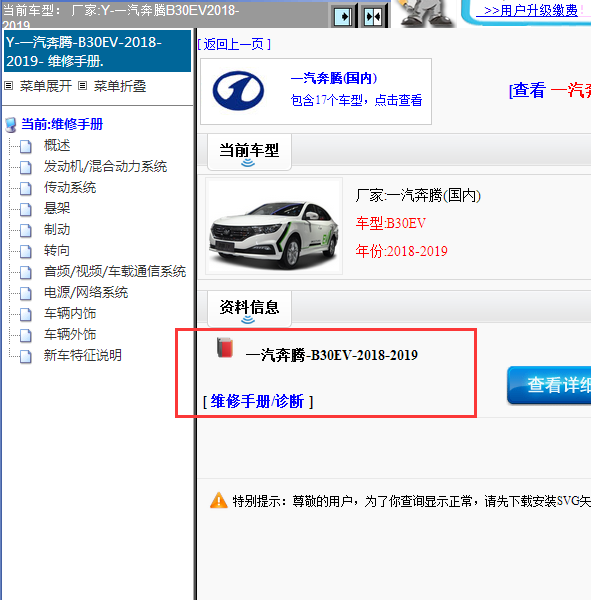Click the page icon beside 制动
The width and height of the screenshot is (591, 600).
point(26,230)
